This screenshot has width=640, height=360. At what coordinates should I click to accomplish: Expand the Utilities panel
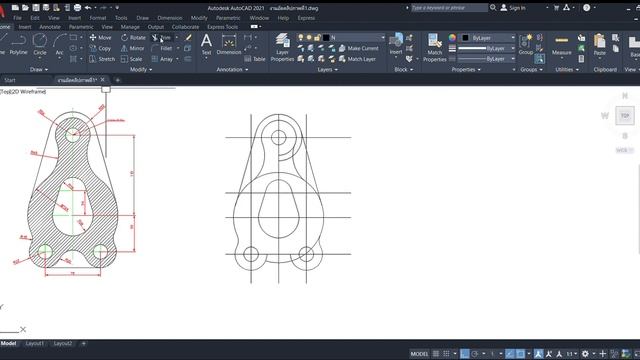click(x=567, y=70)
